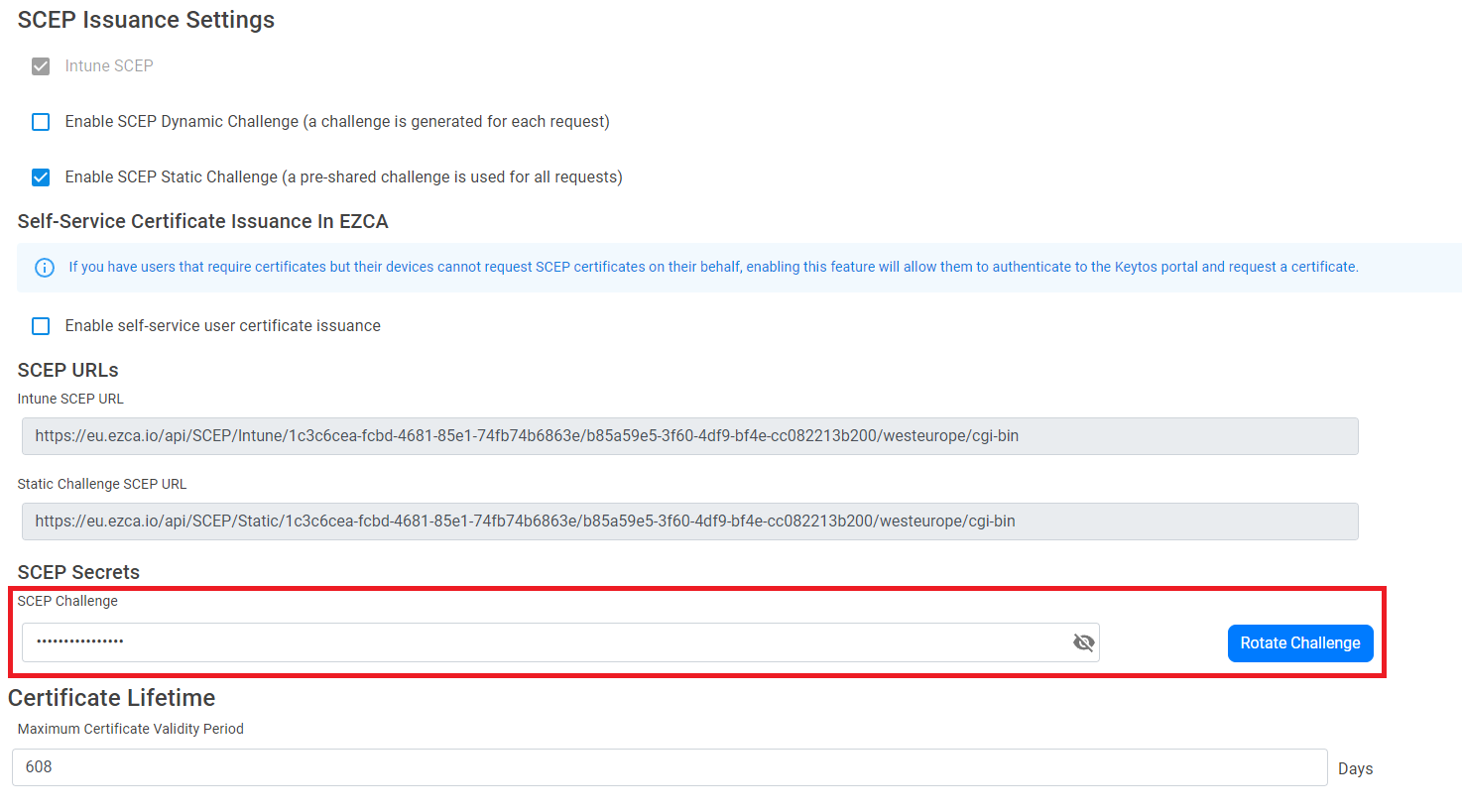Viewport: 1462px width, 812px height.
Task: Enable the SCEP Dynamic Challenge checkbox
Action: [41, 122]
